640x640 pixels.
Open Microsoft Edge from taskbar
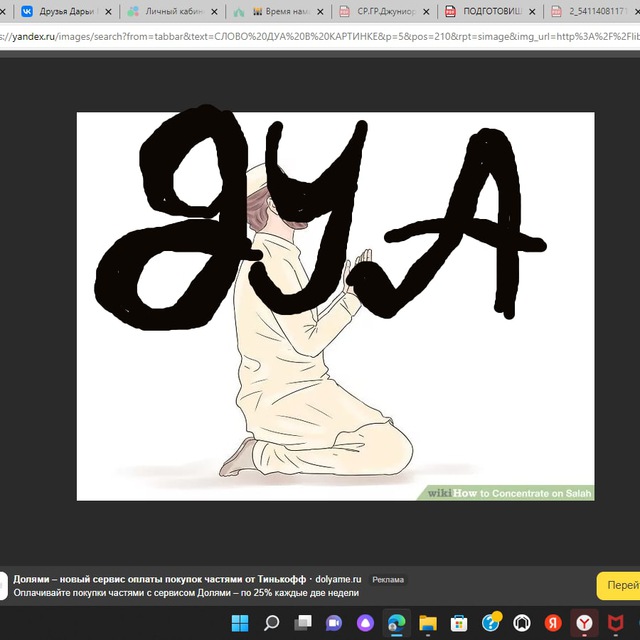[396, 623]
